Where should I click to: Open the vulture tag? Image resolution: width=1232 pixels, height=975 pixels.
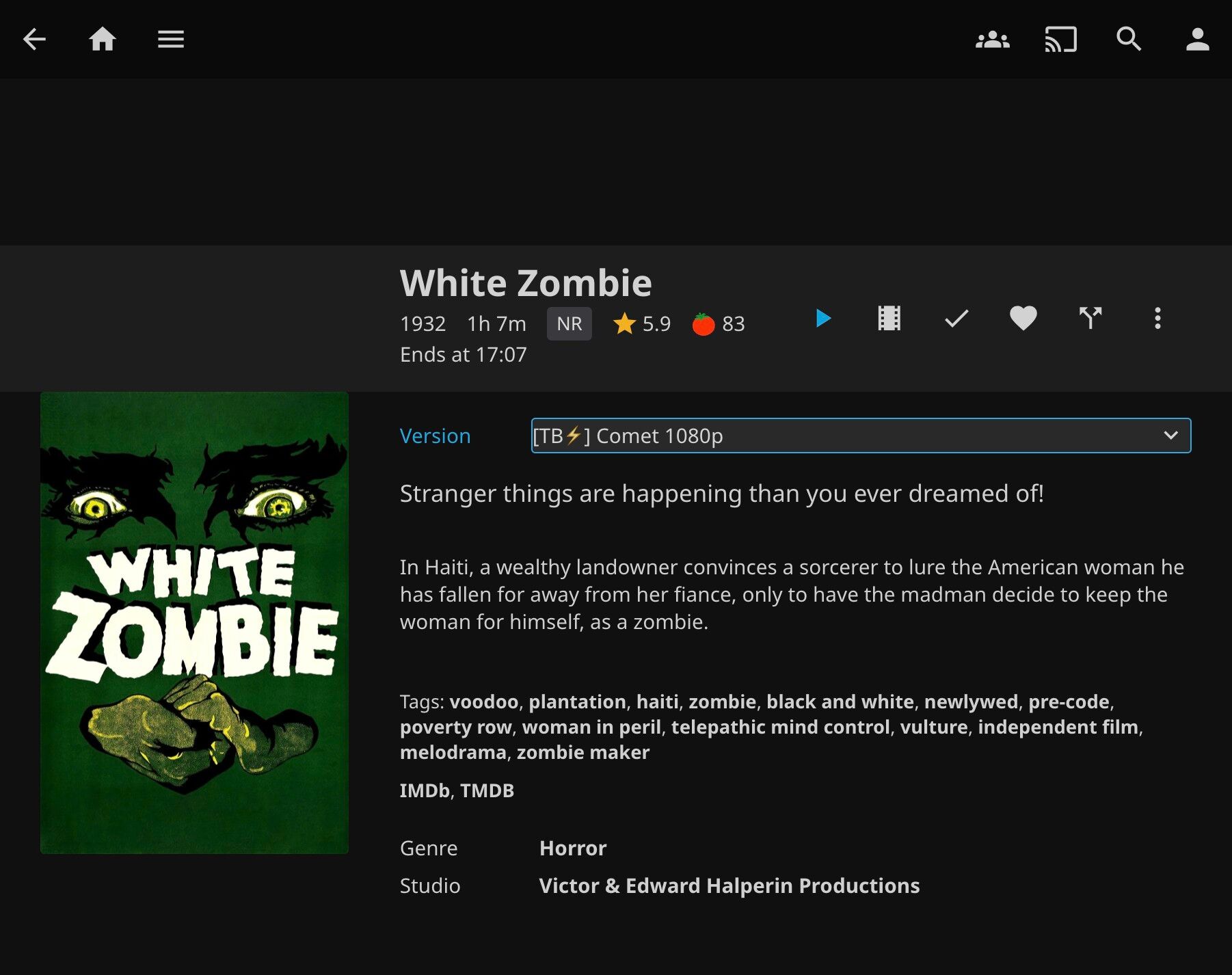[934, 727]
